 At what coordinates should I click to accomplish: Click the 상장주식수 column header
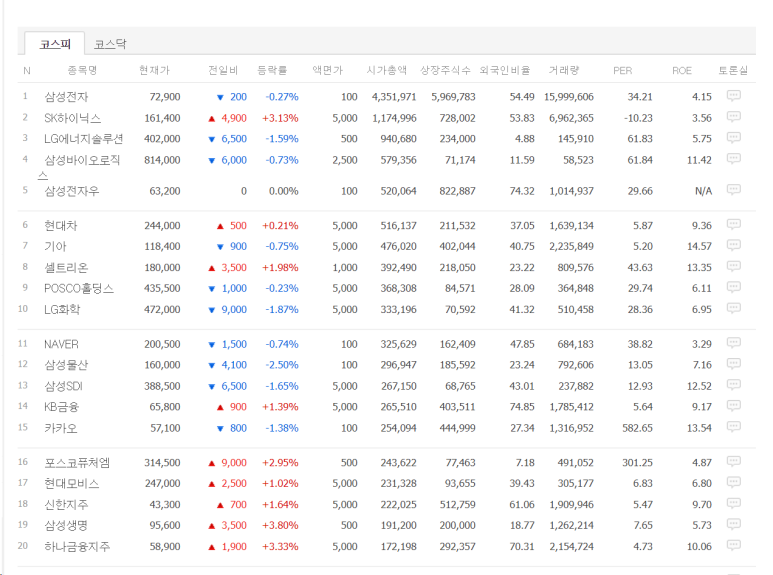point(445,70)
